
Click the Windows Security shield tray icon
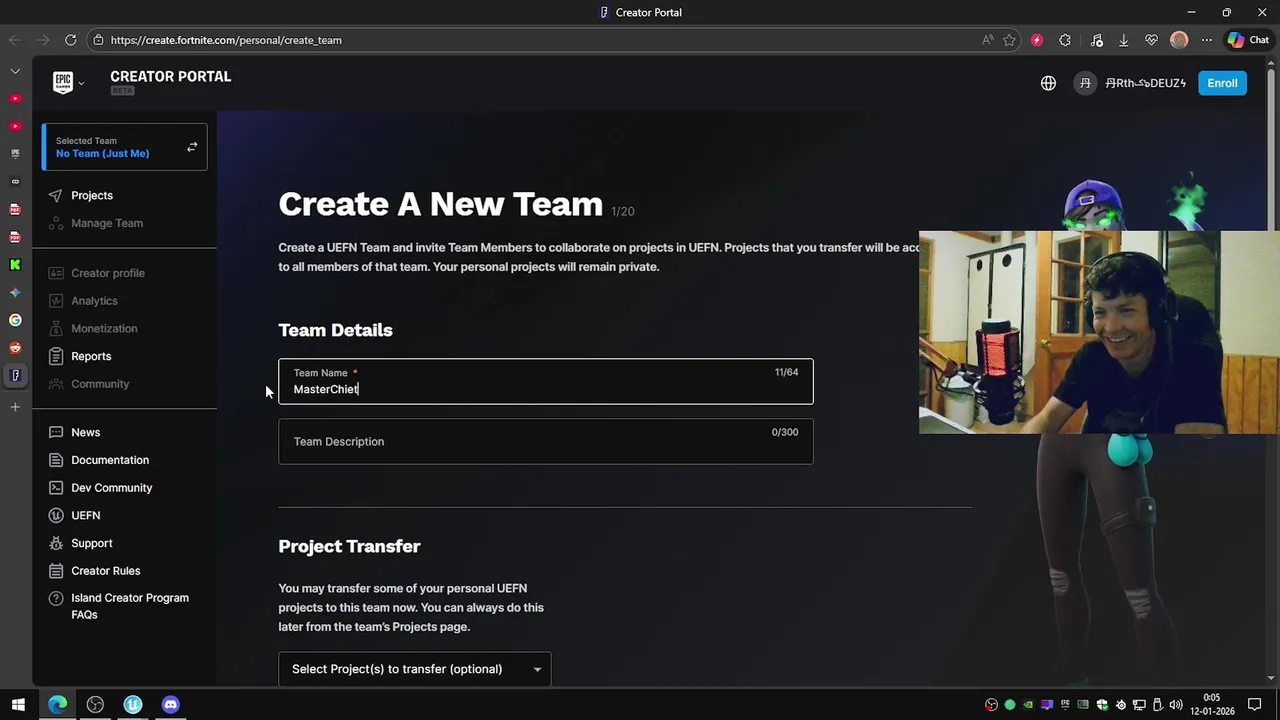coord(1102,705)
